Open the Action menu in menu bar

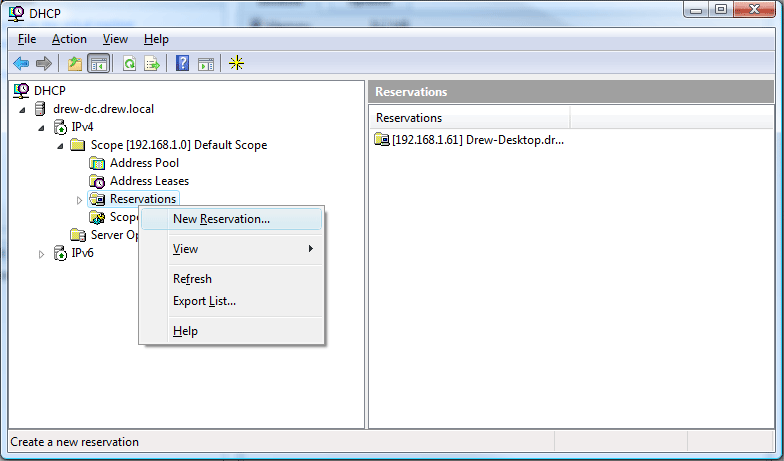point(69,39)
